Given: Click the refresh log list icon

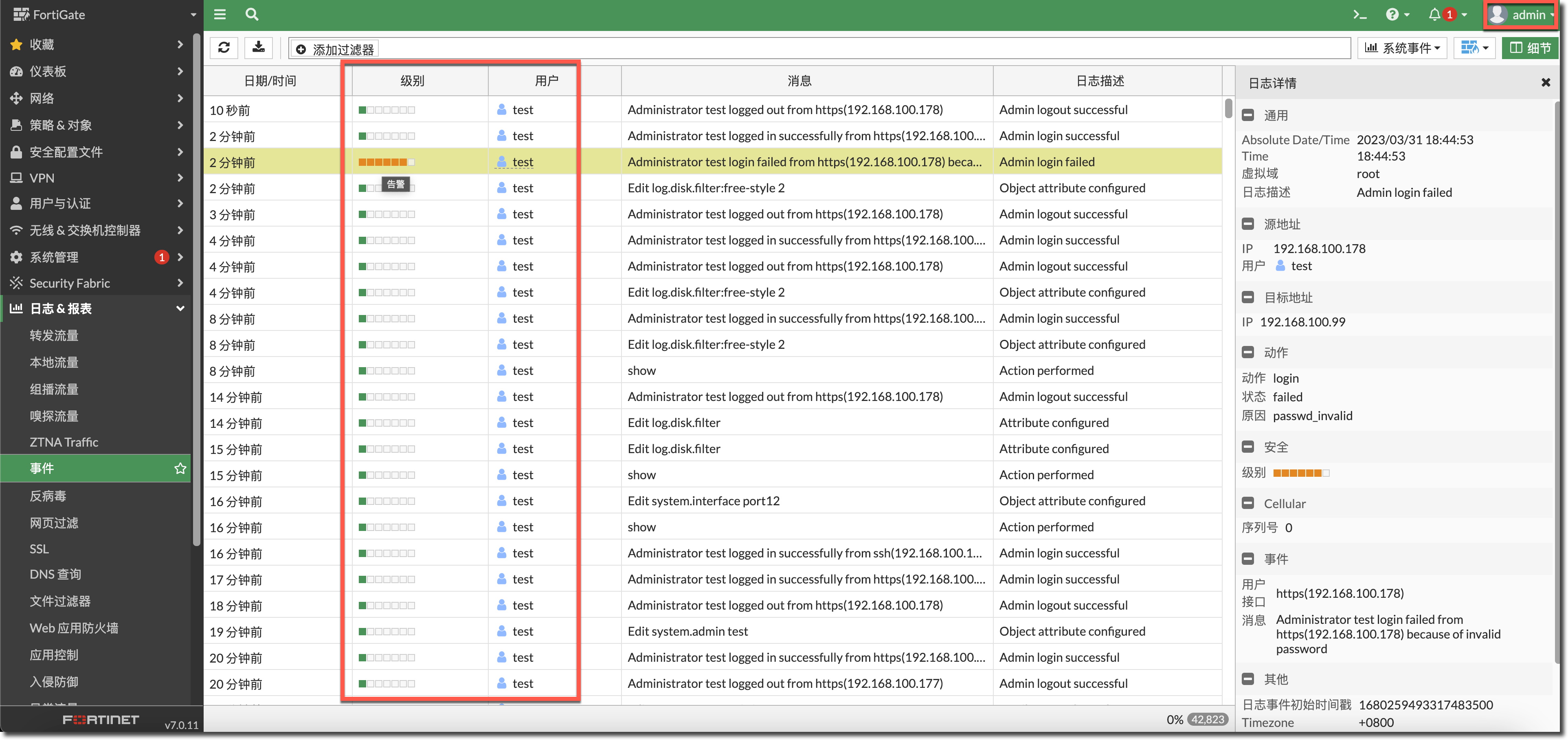Looking at the screenshot, I should [x=224, y=48].
